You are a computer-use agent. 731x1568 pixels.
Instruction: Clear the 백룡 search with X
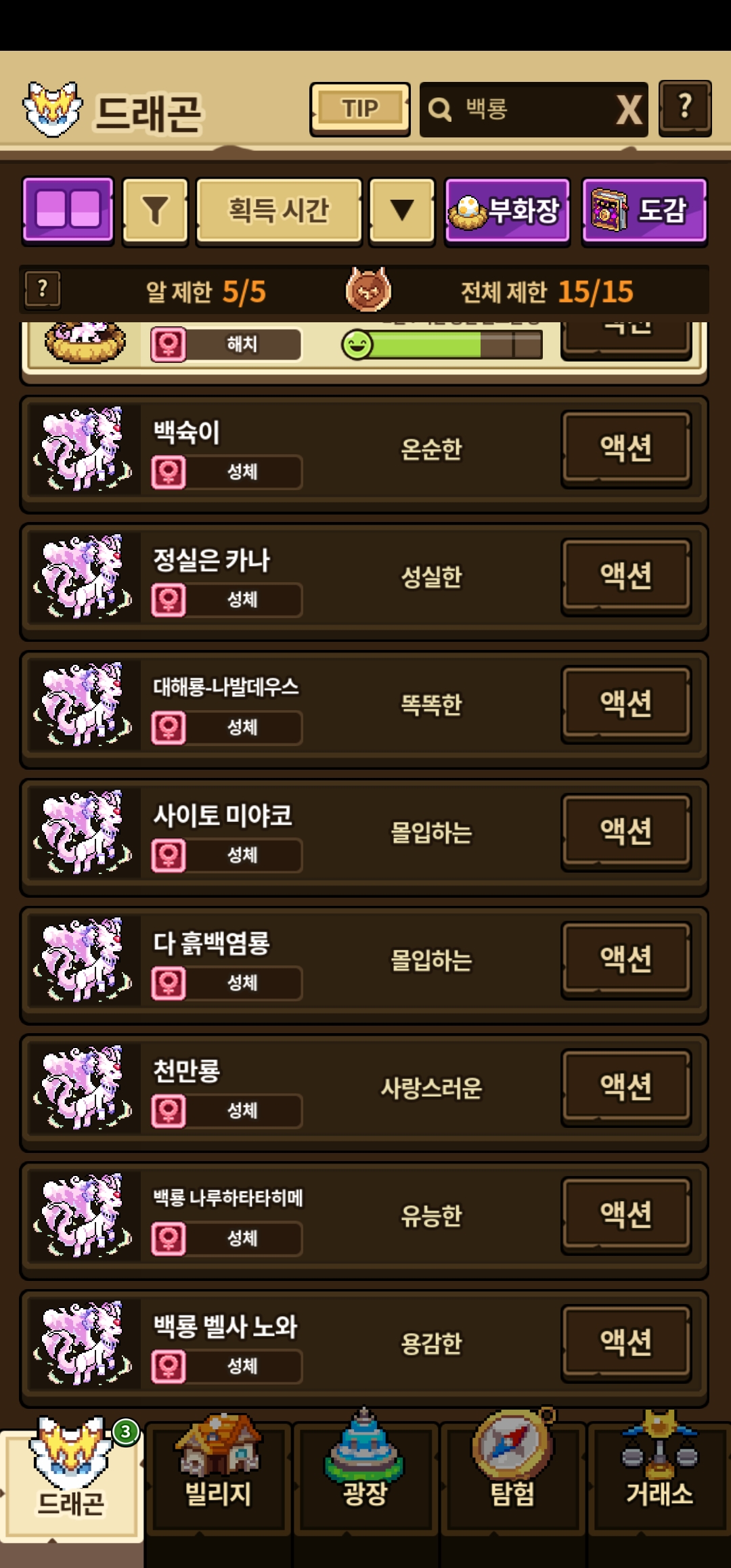(629, 110)
